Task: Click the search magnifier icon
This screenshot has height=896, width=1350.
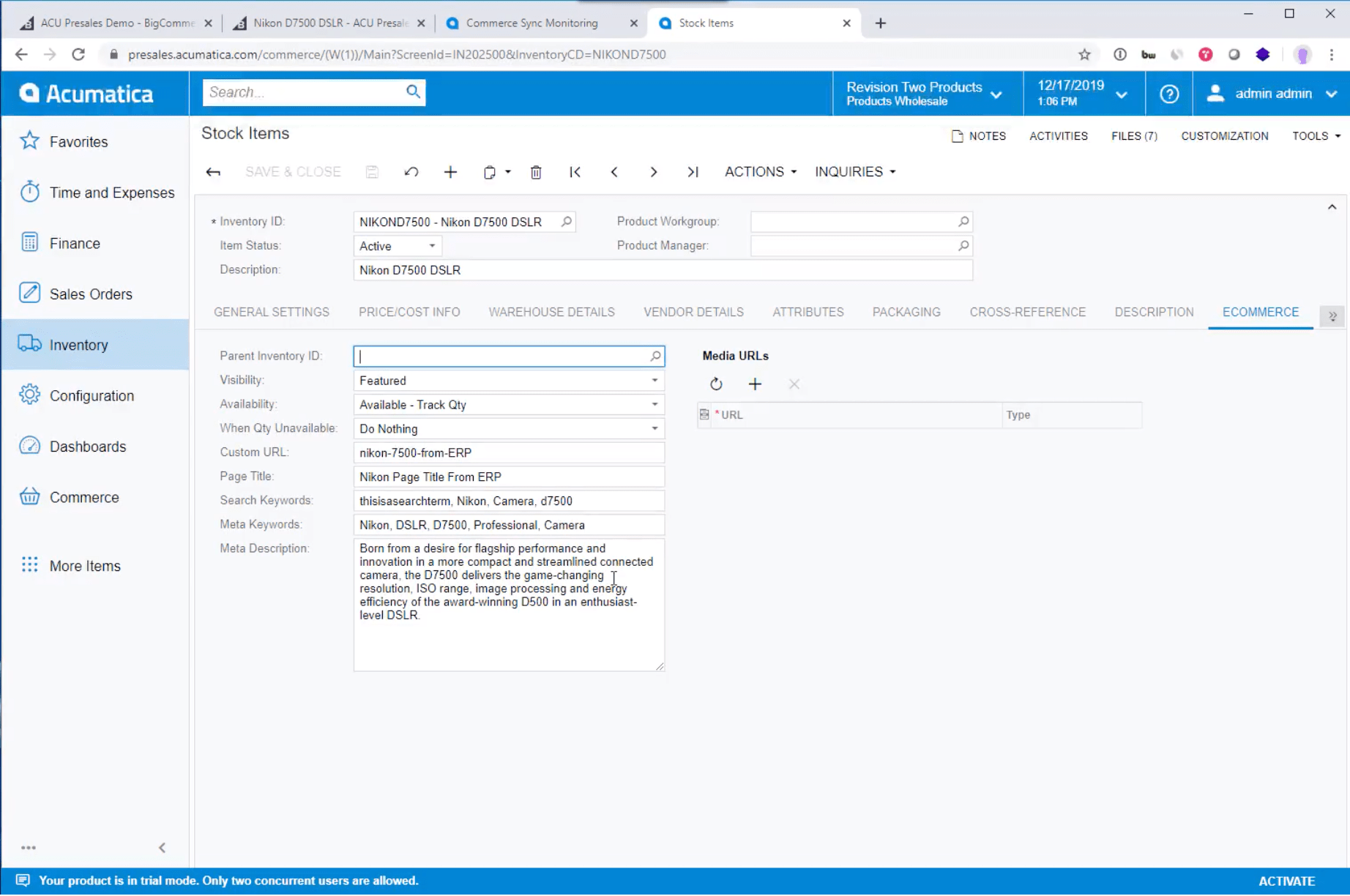Action: tap(413, 92)
